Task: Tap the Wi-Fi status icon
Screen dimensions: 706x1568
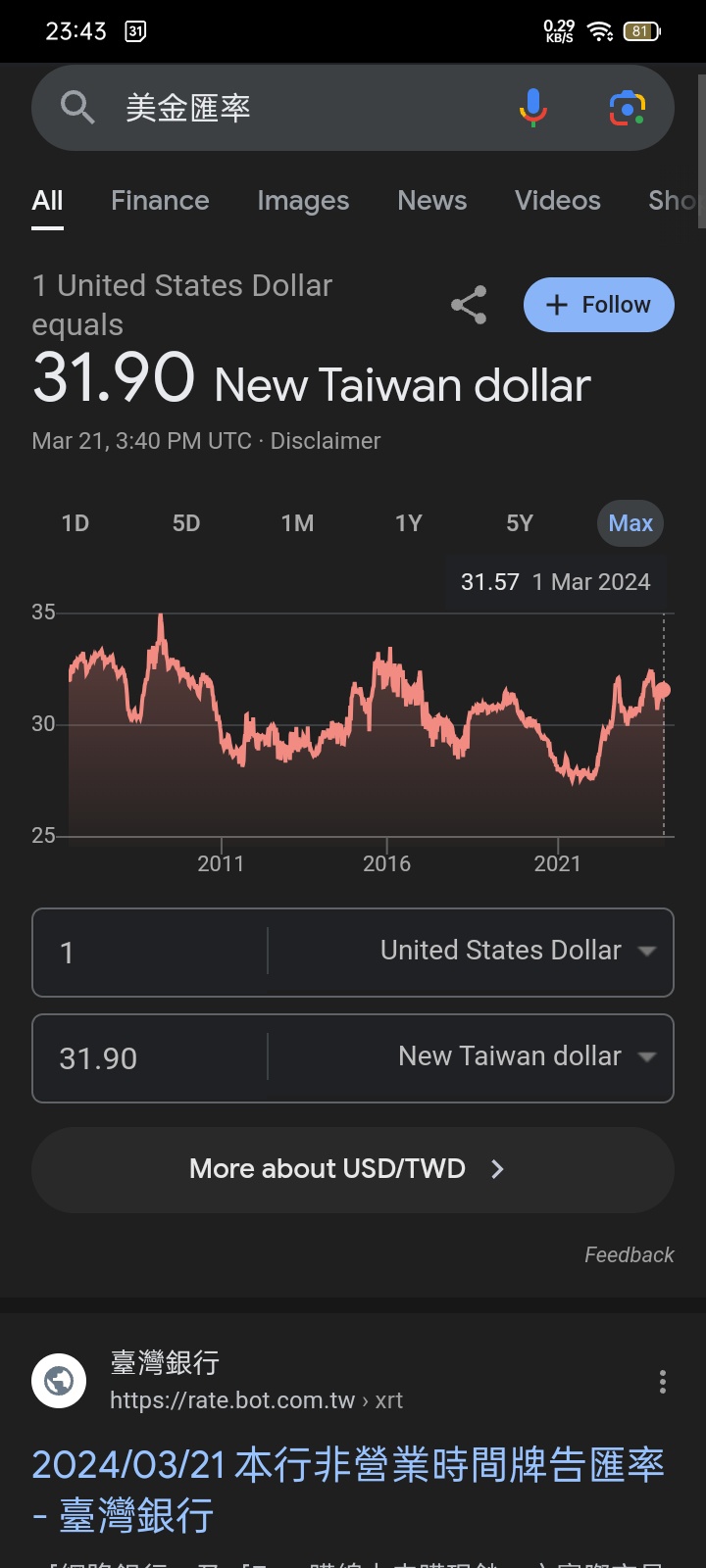Action: coord(599,31)
